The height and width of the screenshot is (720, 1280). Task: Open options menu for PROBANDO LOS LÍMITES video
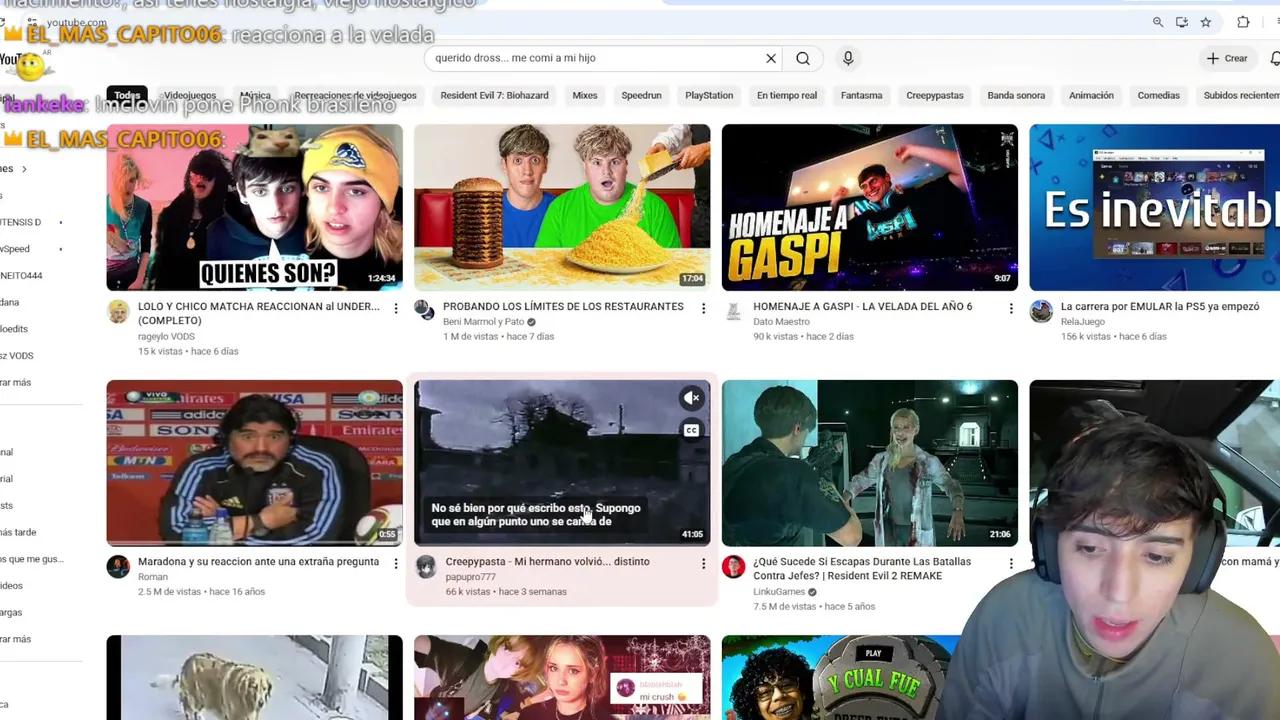pyautogui.click(x=703, y=308)
